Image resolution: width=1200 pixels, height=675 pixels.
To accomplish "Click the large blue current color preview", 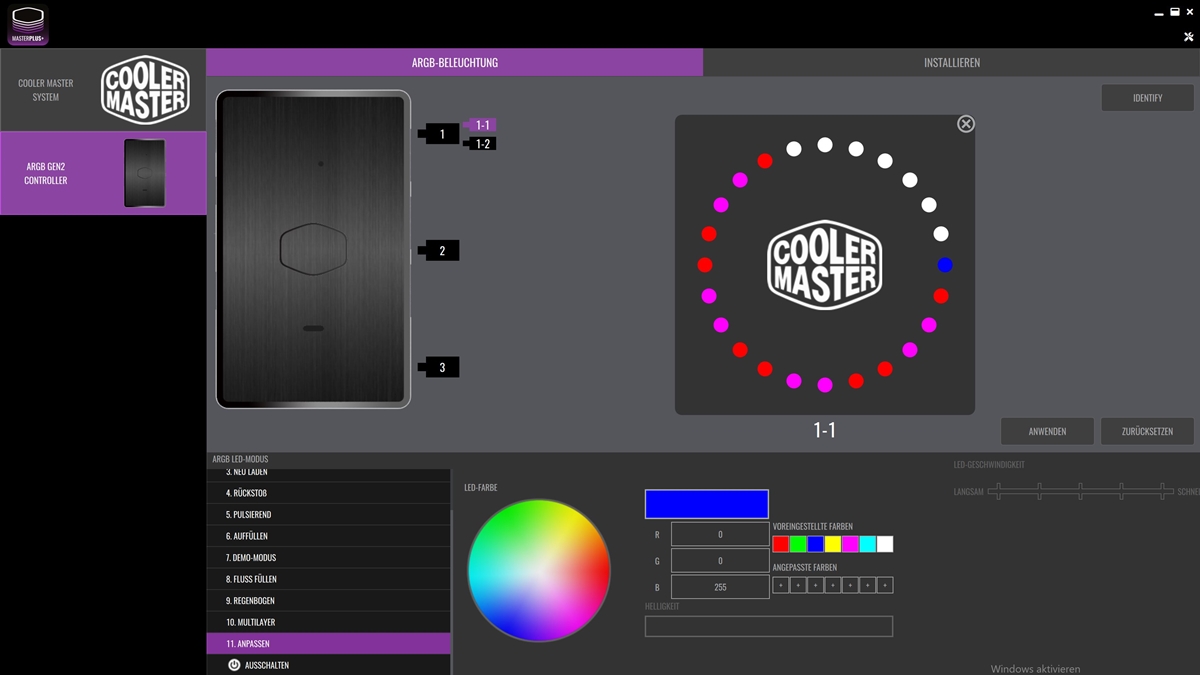I will click(707, 504).
